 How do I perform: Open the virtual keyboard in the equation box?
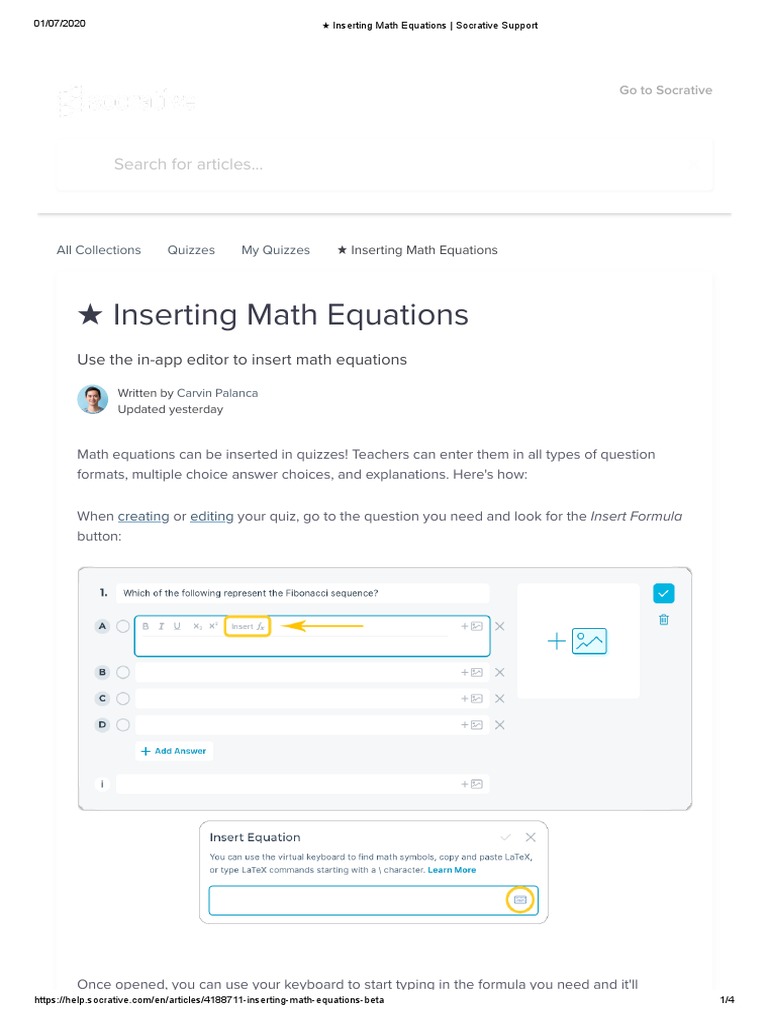(520, 900)
